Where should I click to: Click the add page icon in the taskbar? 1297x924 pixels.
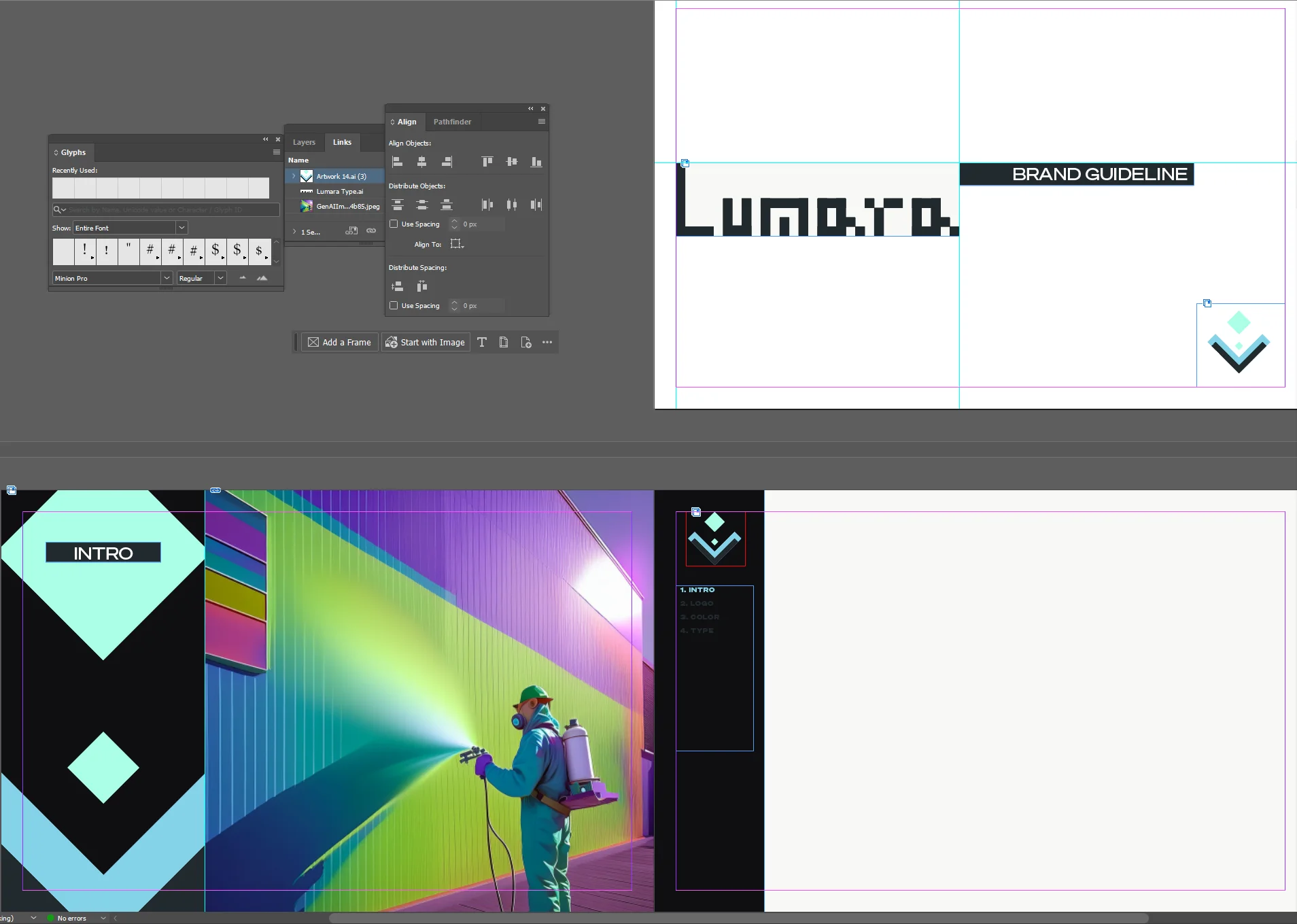(526, 342)
